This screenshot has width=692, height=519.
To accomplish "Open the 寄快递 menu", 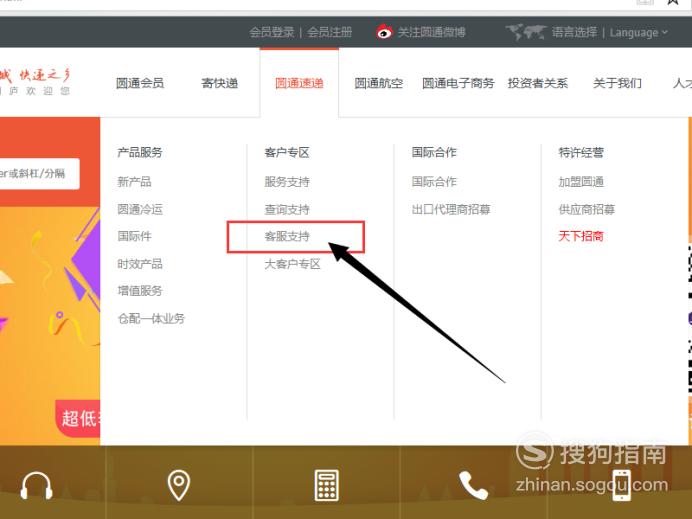I will click(x=219, y=83).
